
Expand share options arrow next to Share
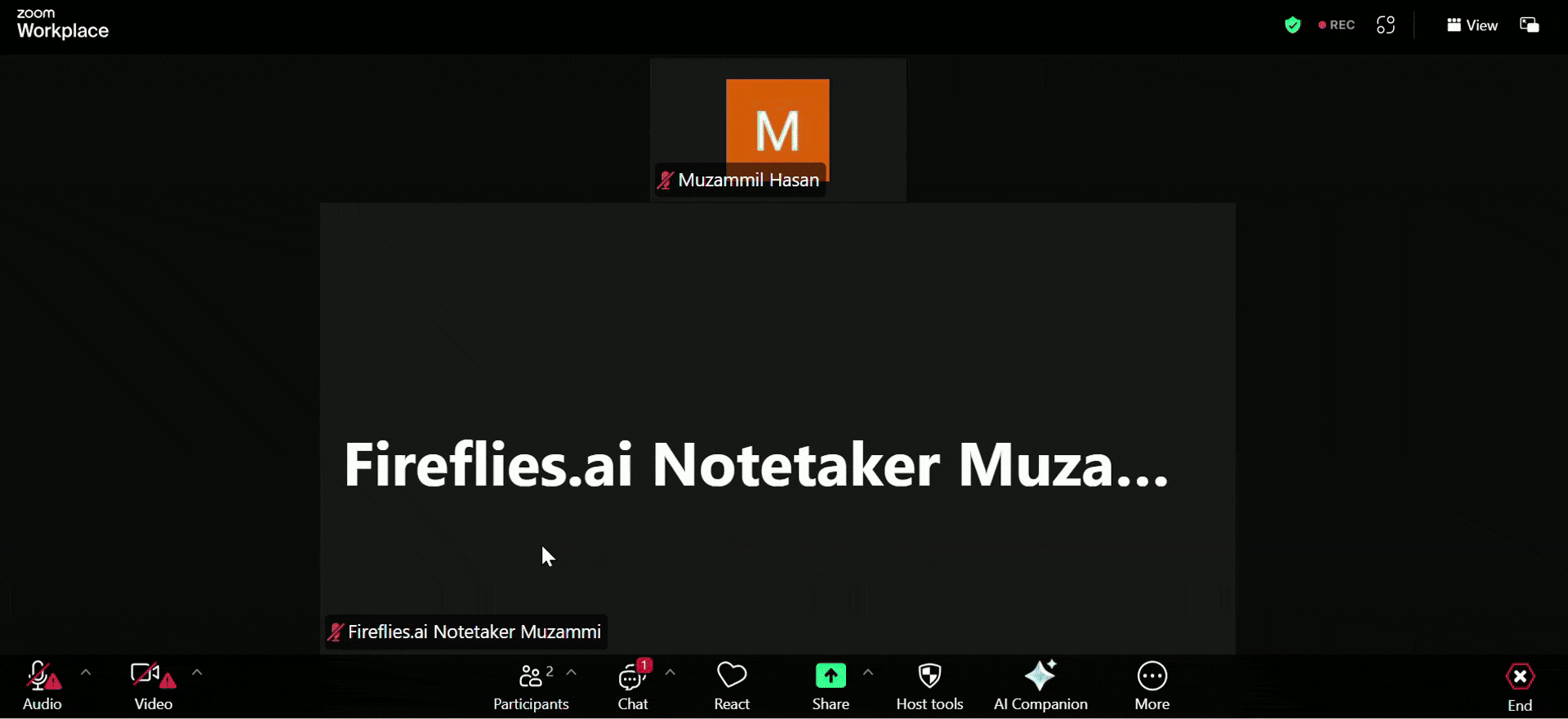868,672
